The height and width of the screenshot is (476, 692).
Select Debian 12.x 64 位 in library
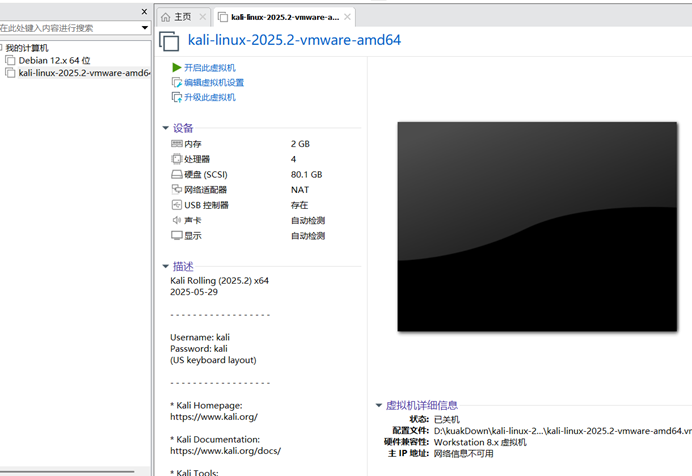[x=54, y=60]
